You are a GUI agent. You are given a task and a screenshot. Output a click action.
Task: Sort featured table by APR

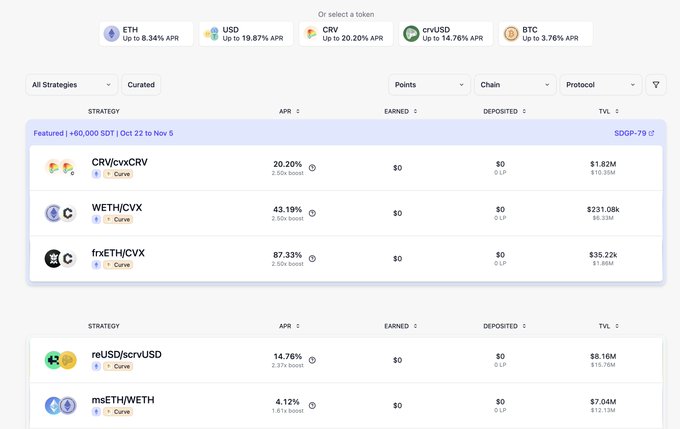[289, 111]
